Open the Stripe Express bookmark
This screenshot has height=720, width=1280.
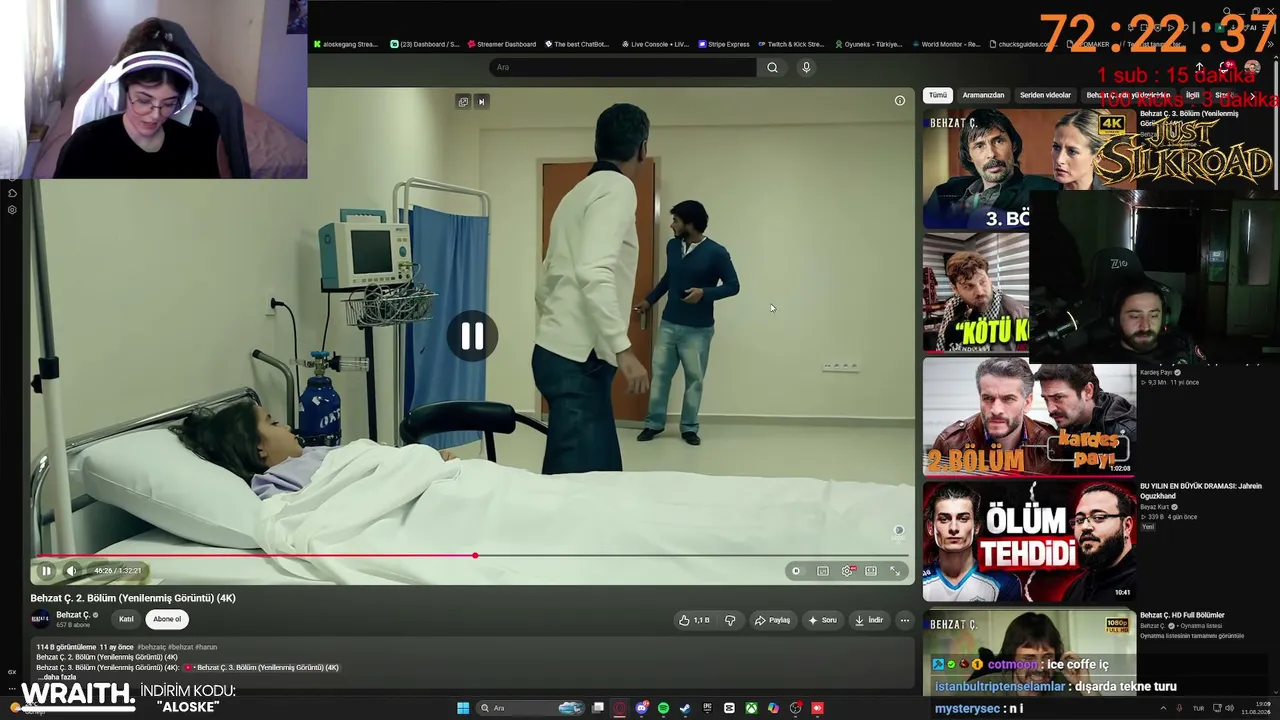[724, 44]
